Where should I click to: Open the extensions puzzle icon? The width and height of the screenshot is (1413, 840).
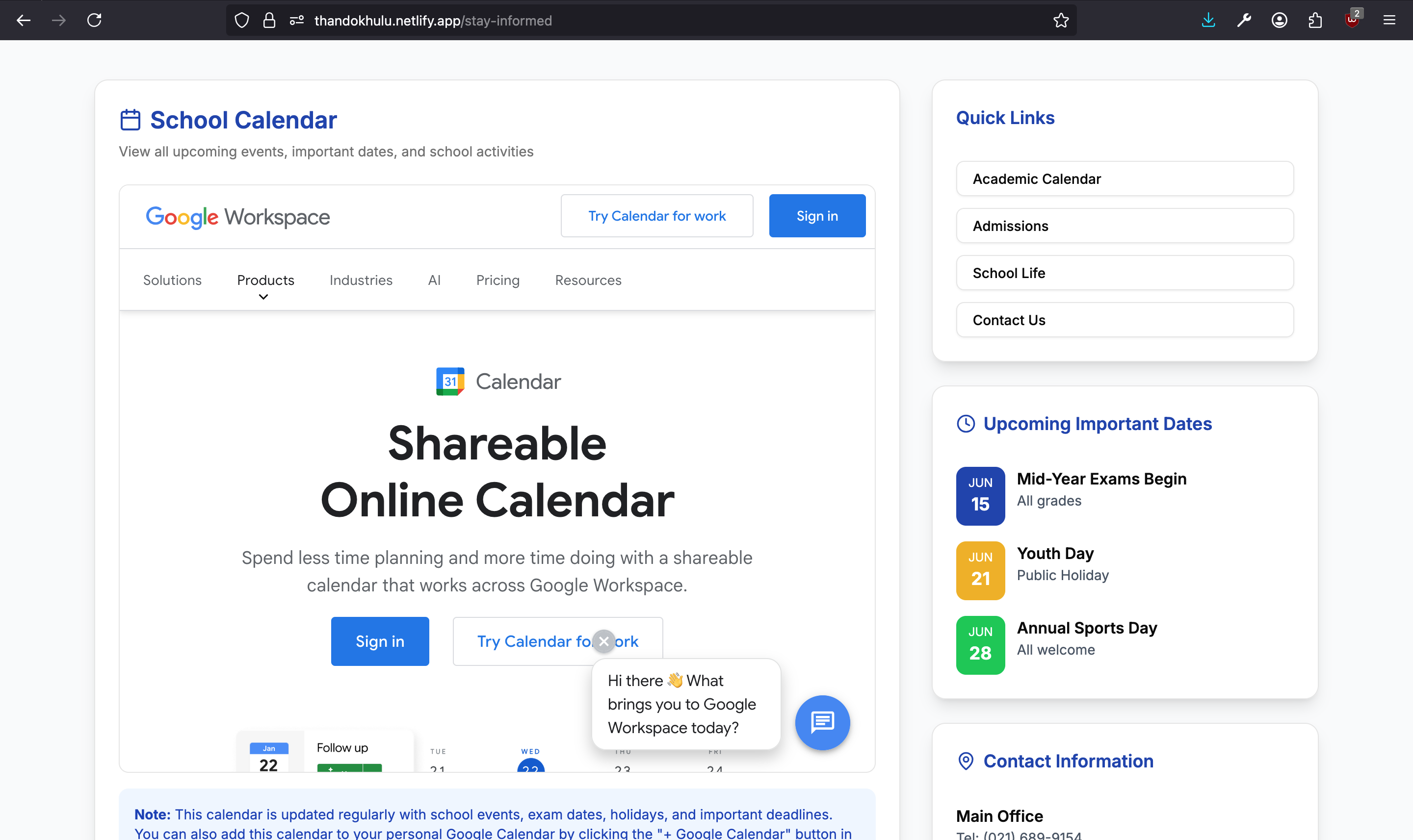point(1315,21)
